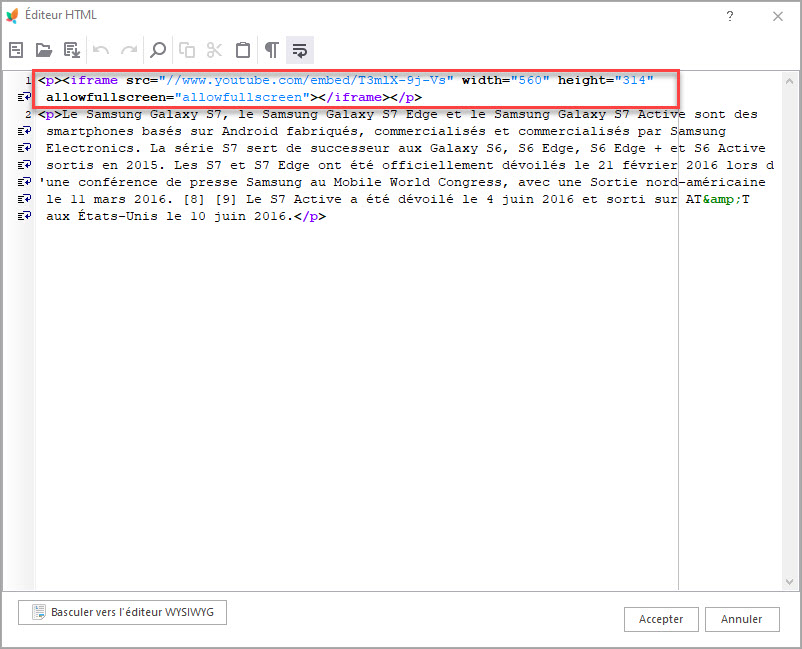Click the Accepter button
The height and width of the screenshot is (649, 802).
[661, 619]
